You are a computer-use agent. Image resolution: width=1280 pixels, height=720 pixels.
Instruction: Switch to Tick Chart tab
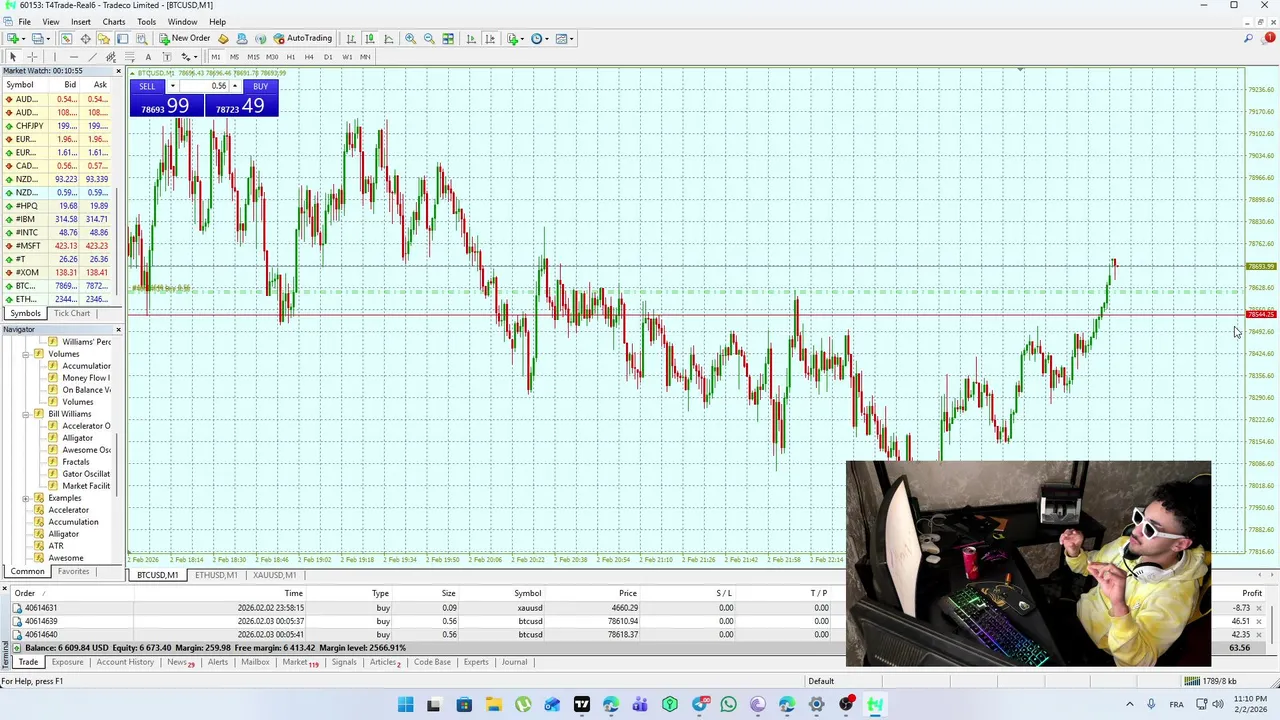click(71, 313)
